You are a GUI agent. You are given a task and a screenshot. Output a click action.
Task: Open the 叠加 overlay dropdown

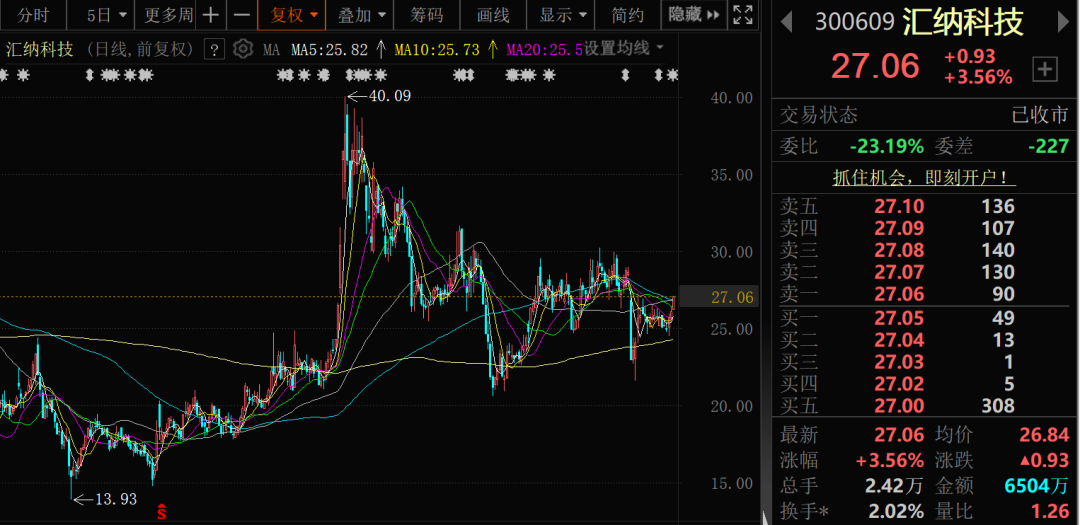(361, 15)
